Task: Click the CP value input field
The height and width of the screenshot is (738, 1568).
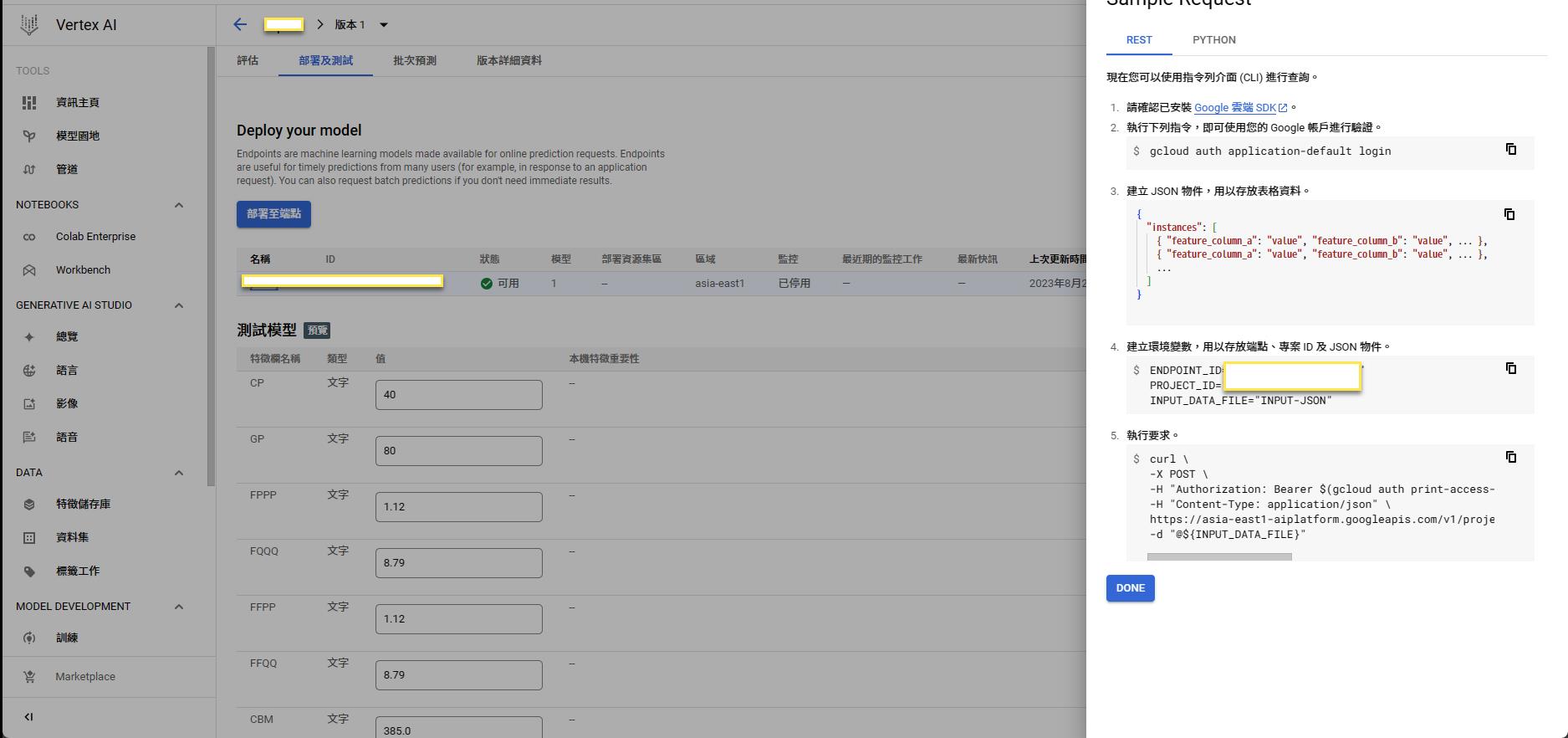Action: click(458, 395)
